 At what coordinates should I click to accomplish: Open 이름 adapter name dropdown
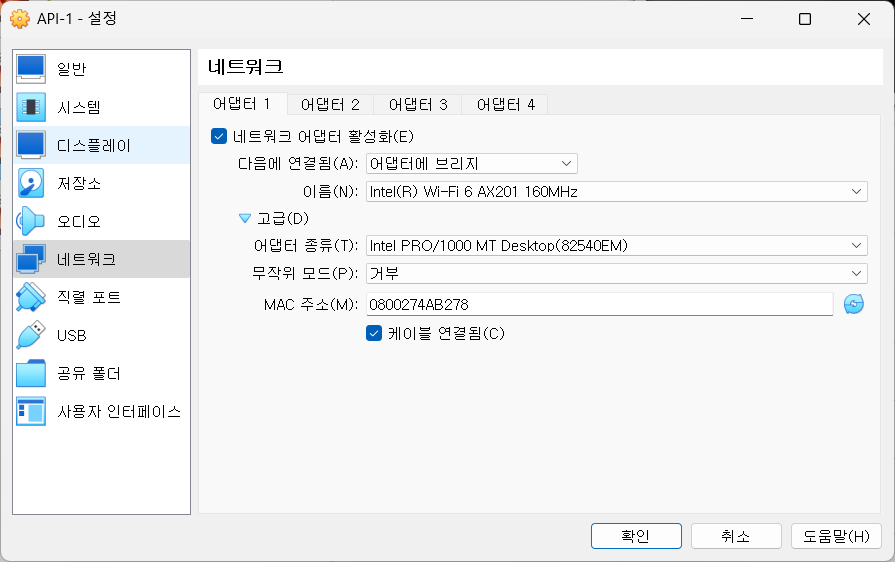(616, 192)
